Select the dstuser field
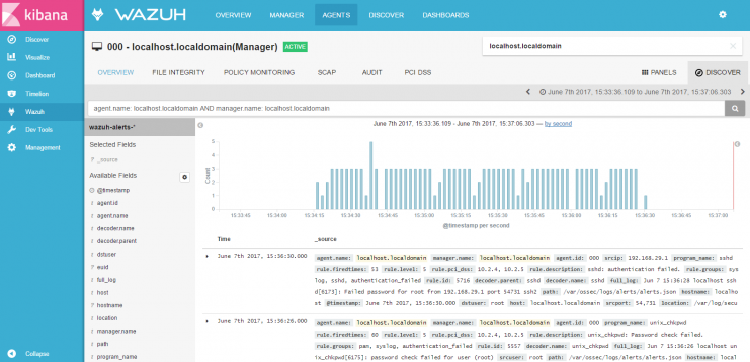Screen dimensions: 750x362 (x=106, y=255)
